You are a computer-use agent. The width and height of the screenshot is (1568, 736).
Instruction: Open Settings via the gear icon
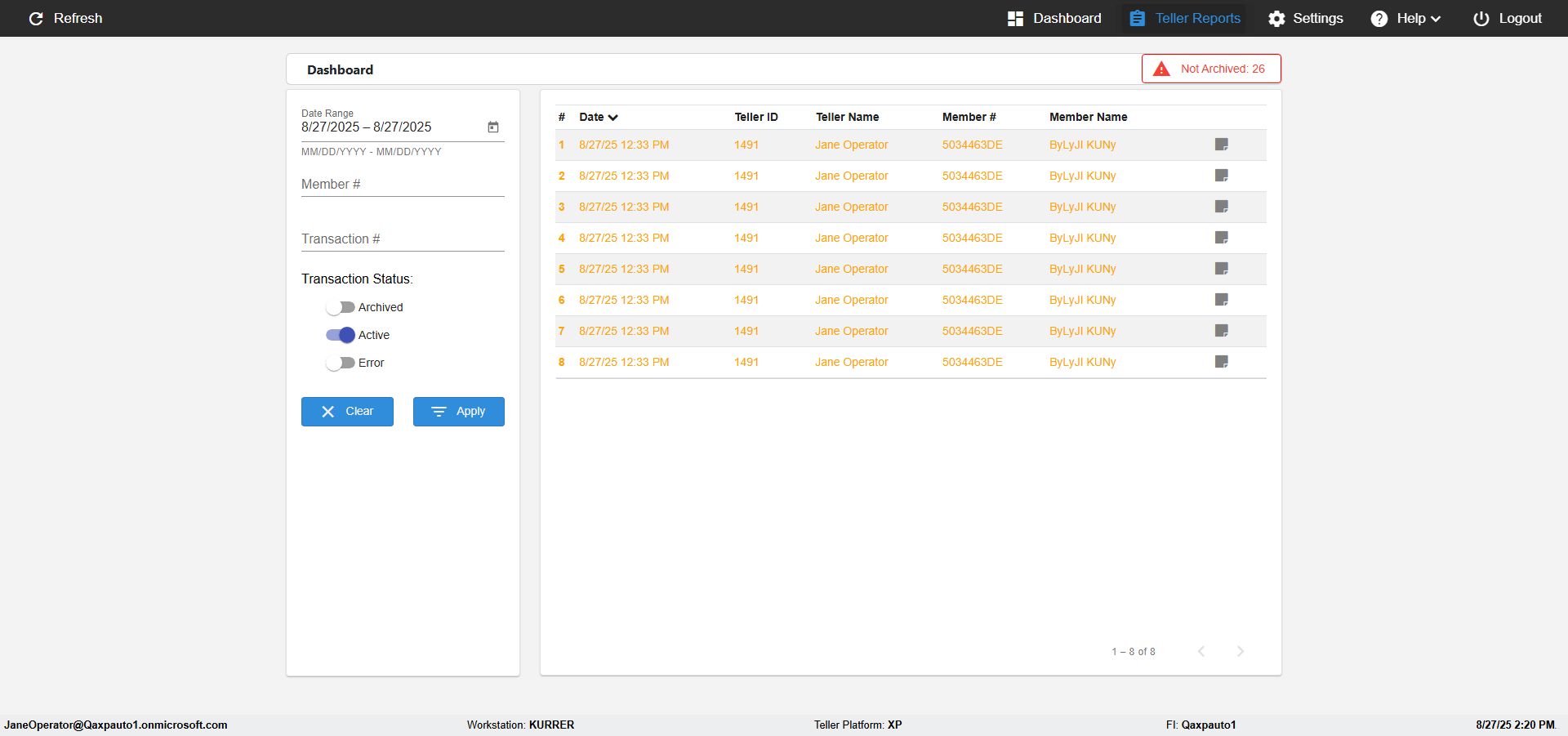1276,18
